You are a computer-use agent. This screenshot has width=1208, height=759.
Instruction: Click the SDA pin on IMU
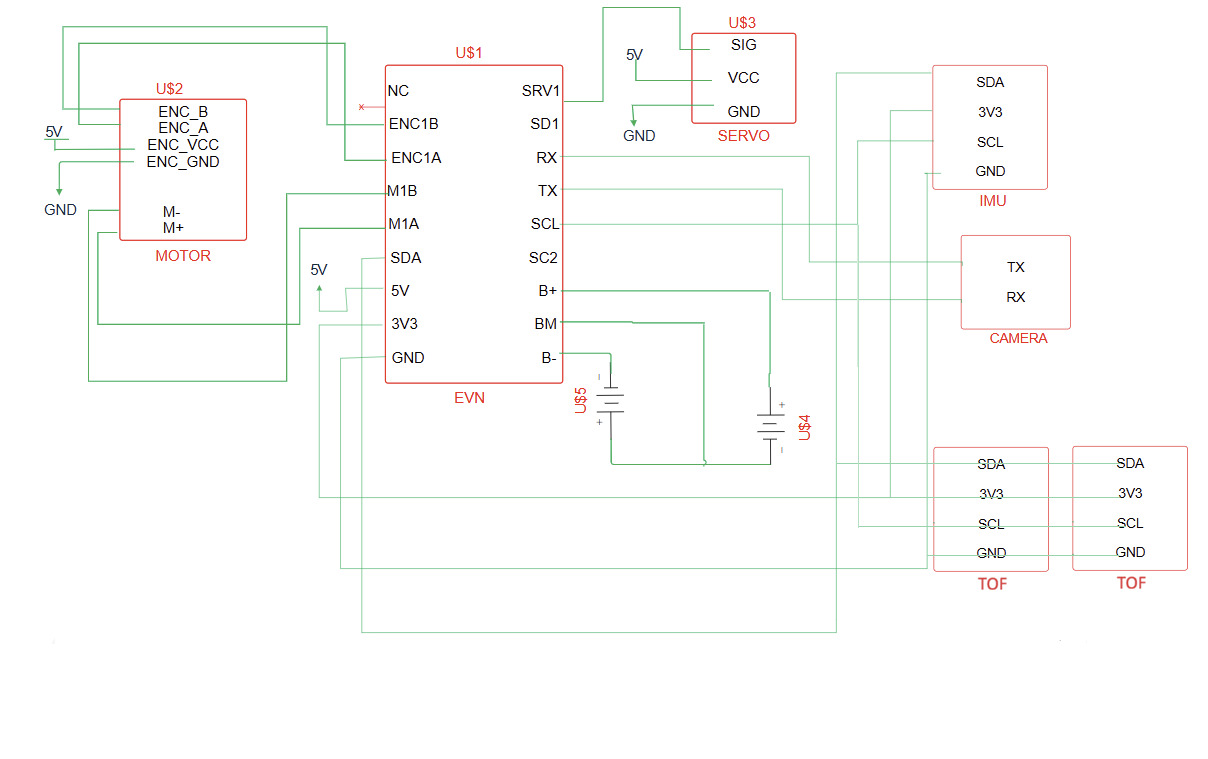pos(990,83)
